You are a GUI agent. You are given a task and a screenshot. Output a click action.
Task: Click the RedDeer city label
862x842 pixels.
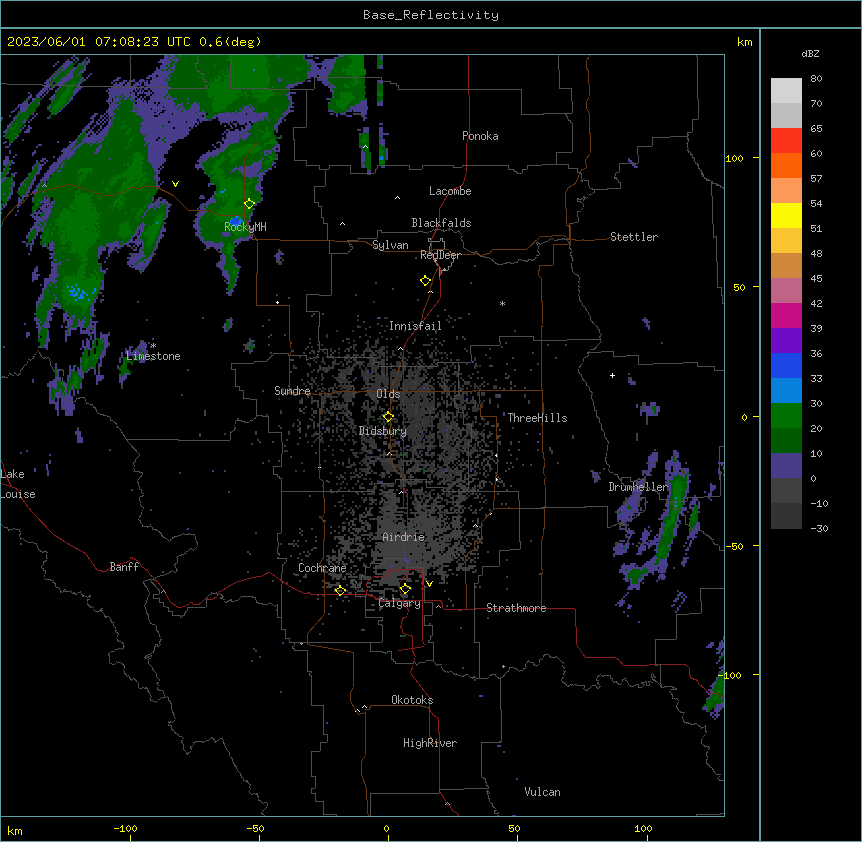pos(440,255)
